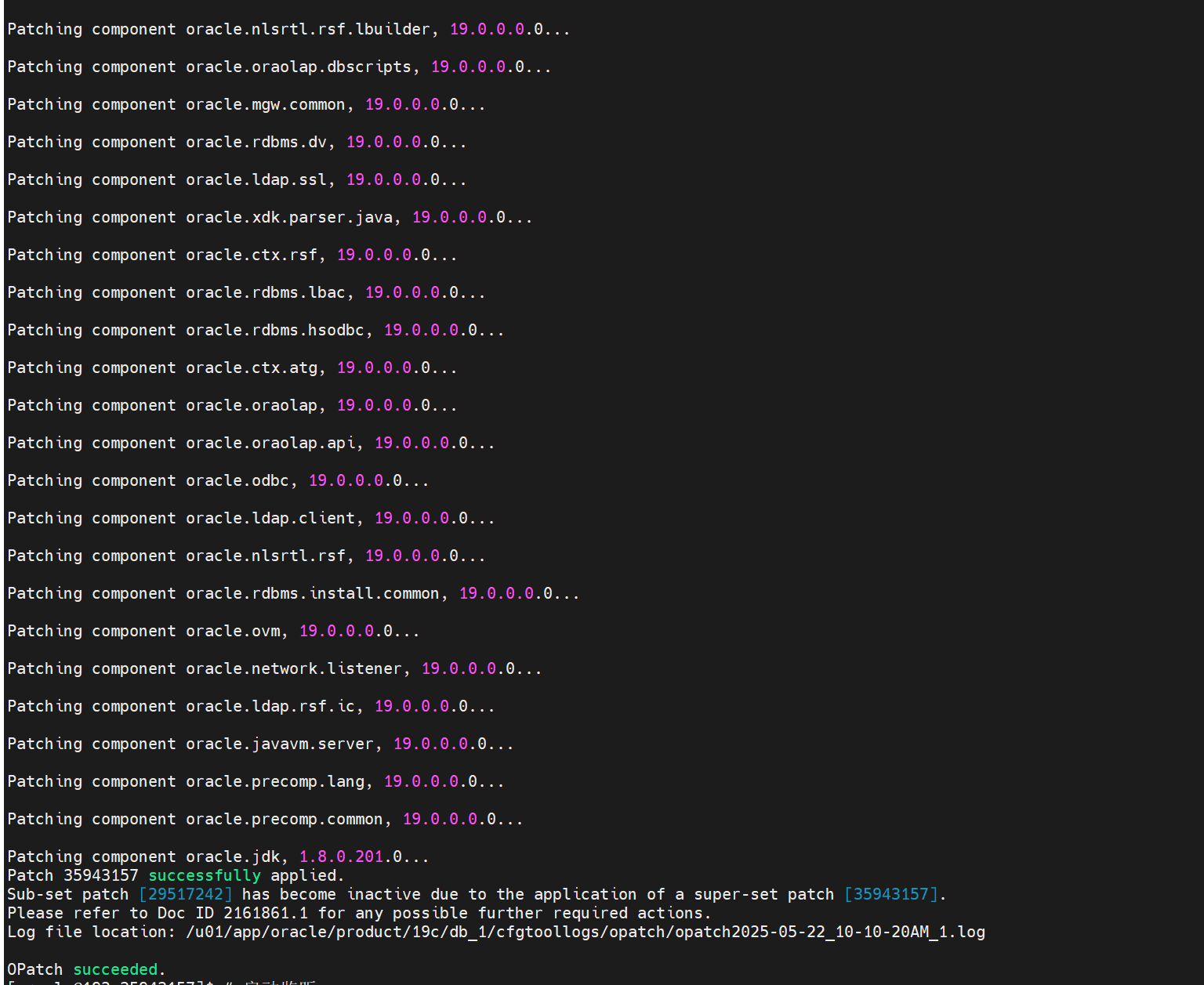This screenshot has height=985, width=1204.
Task: Click the super-set patch number [35943157]
Action: (891, 894)
